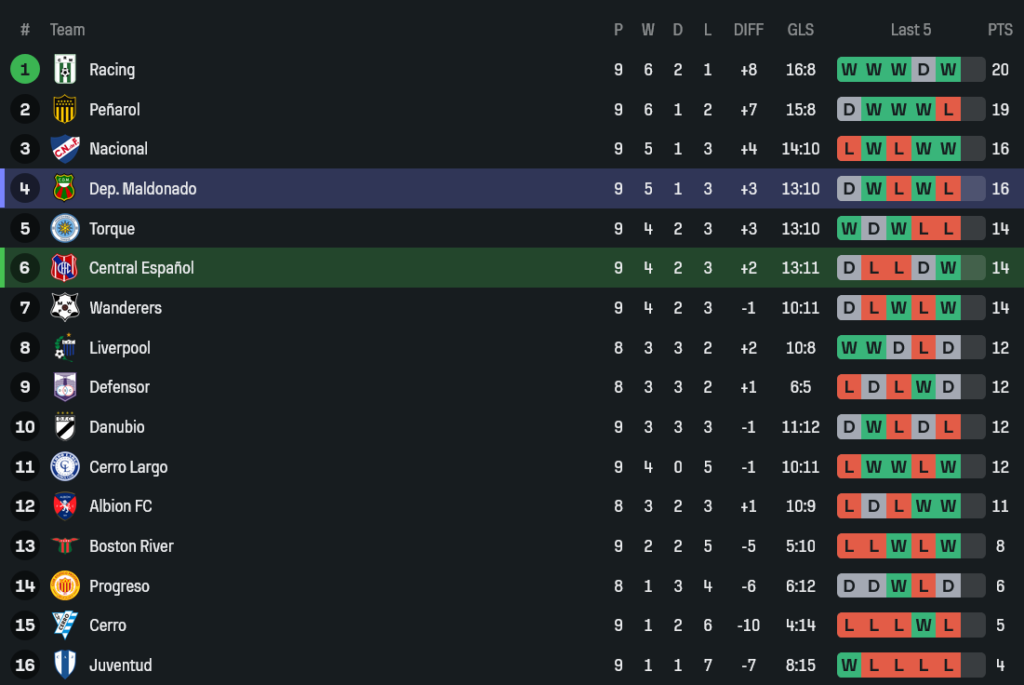Click the rank 1 green position badge
The height and width of the screenshot is (685, 1024).
[25, 69]
